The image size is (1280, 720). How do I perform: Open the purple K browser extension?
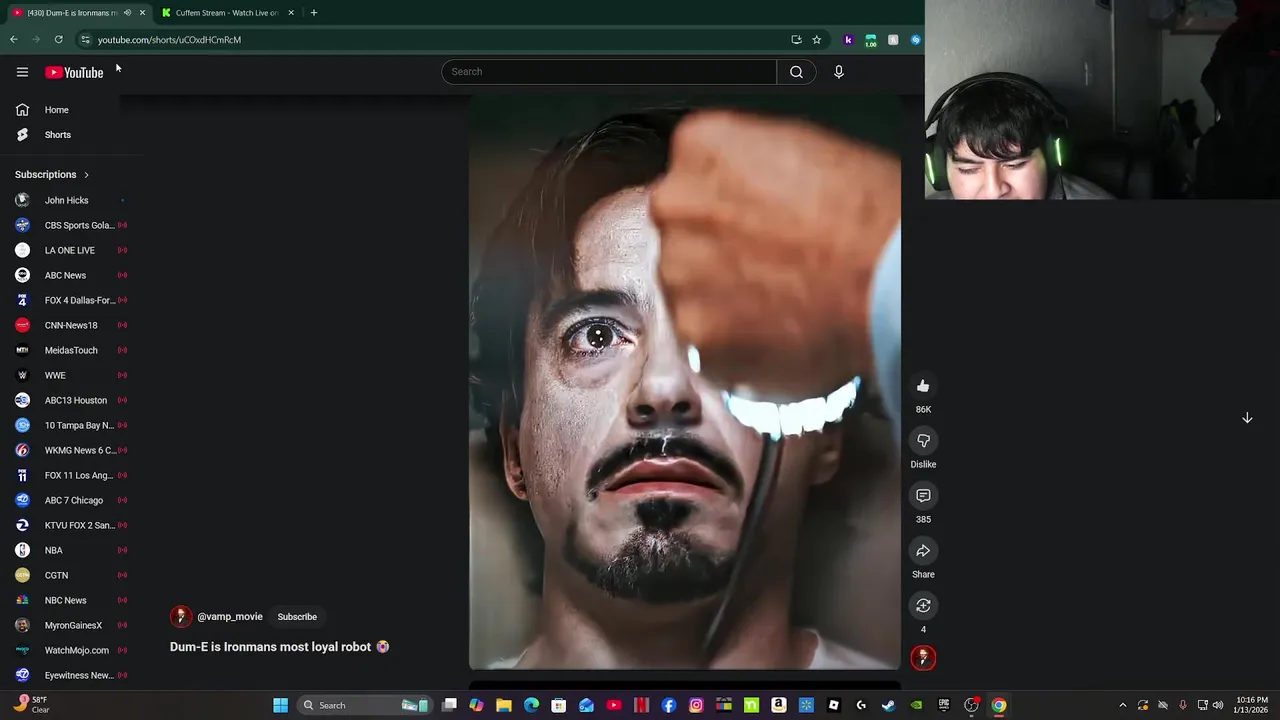point(848,40)
